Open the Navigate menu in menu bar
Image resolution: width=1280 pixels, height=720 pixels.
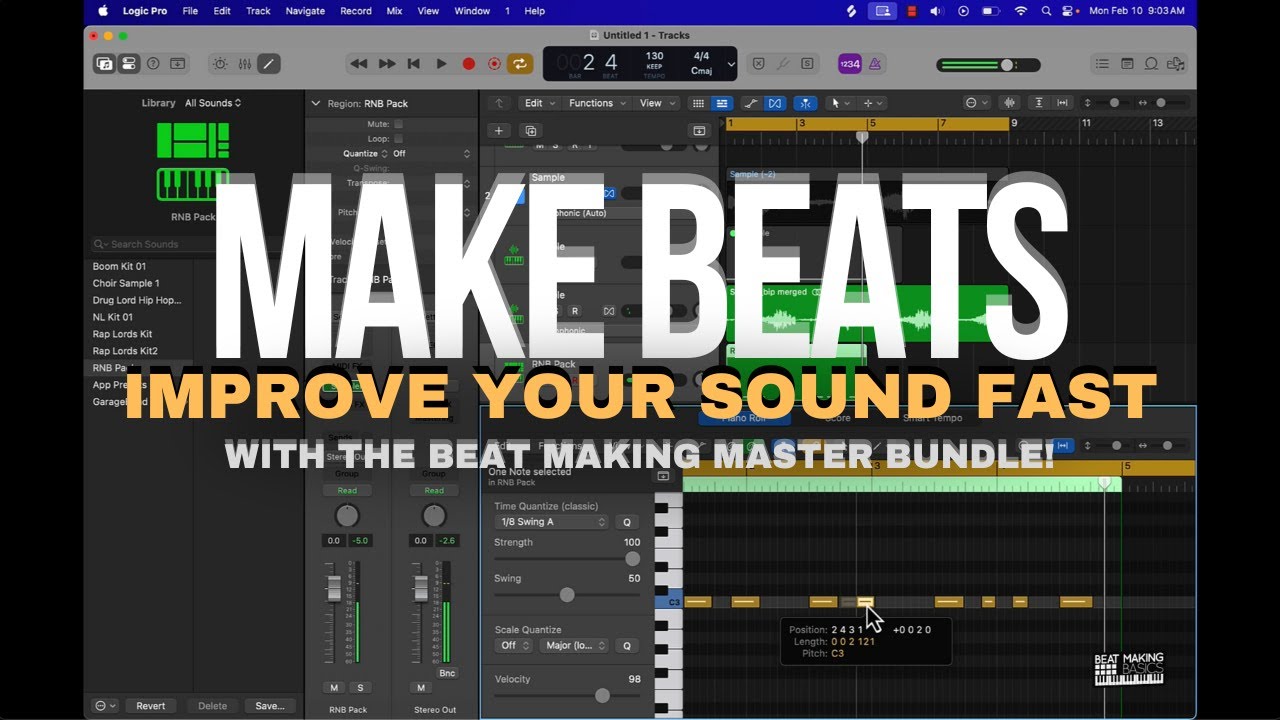point(305,11)
